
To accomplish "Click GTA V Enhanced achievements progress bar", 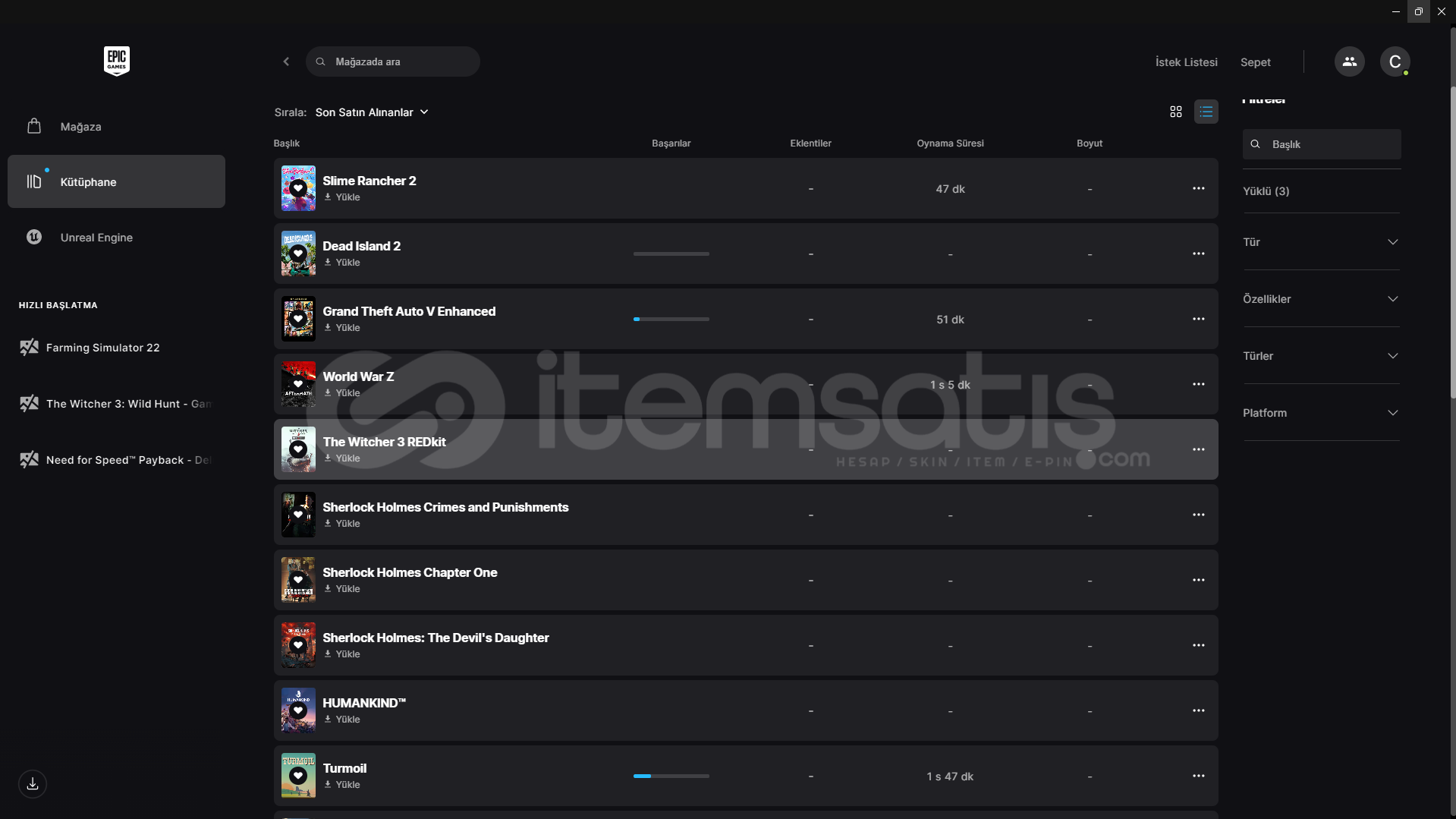I will (671, 319).
